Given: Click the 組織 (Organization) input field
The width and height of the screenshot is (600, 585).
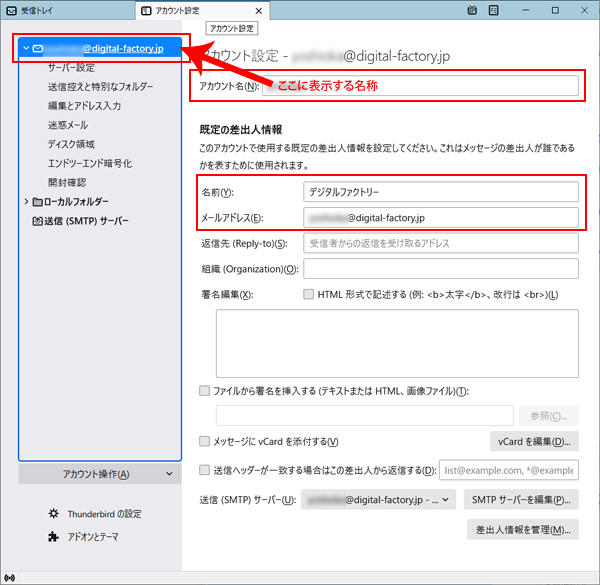Looking at the screenshot, I should (441, 269).
